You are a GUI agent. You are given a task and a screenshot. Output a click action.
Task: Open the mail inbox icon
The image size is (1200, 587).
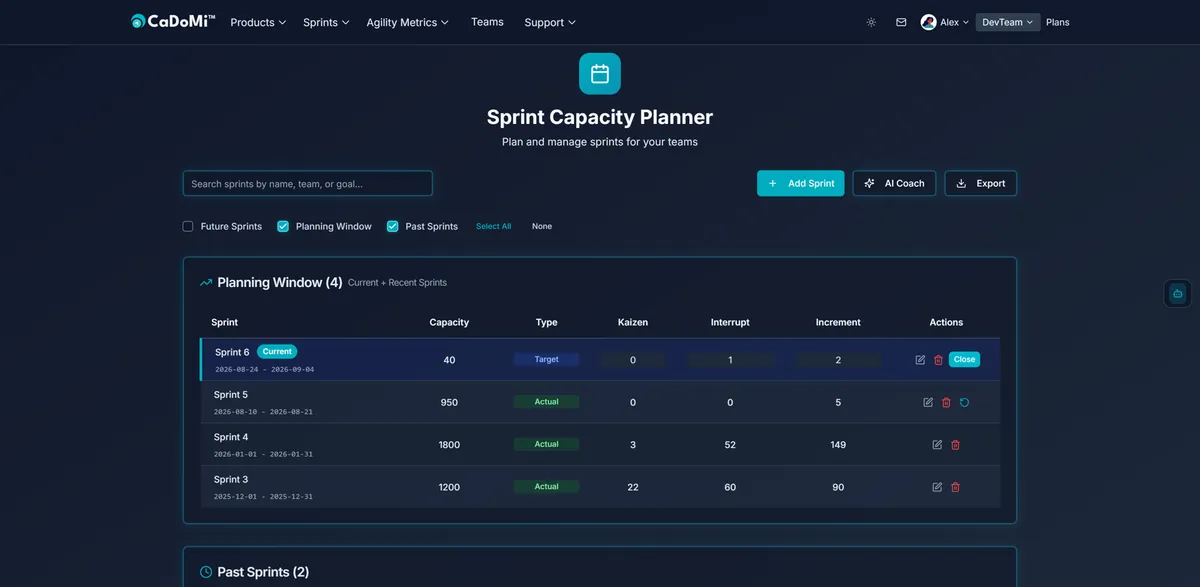click(901, 22)
